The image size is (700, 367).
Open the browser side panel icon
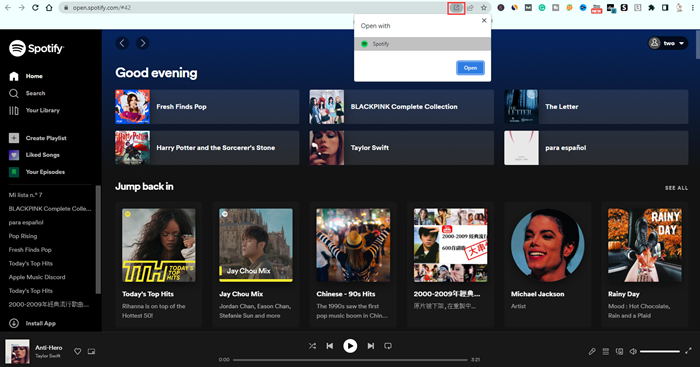(665, 8)
